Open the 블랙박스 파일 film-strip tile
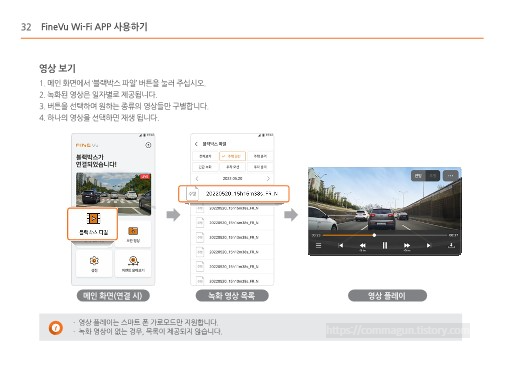 click(x=93, y=224)
